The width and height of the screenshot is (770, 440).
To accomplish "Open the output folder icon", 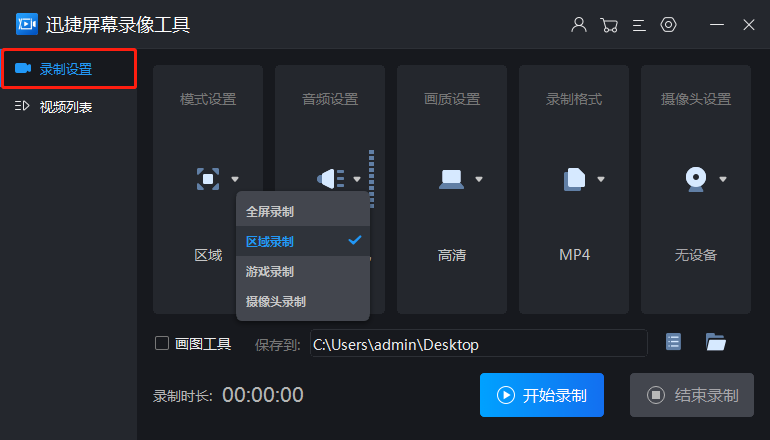I will (715, 342).
